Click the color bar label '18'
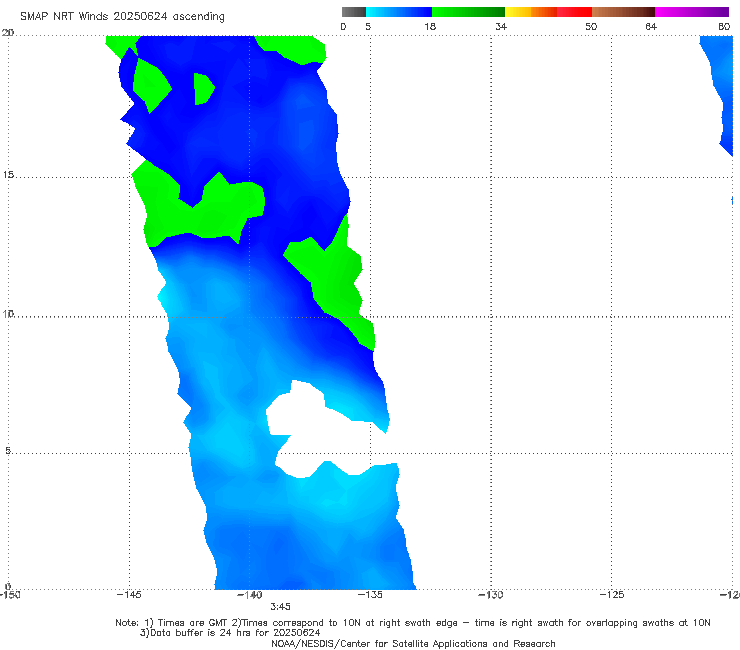 [430, 26]
